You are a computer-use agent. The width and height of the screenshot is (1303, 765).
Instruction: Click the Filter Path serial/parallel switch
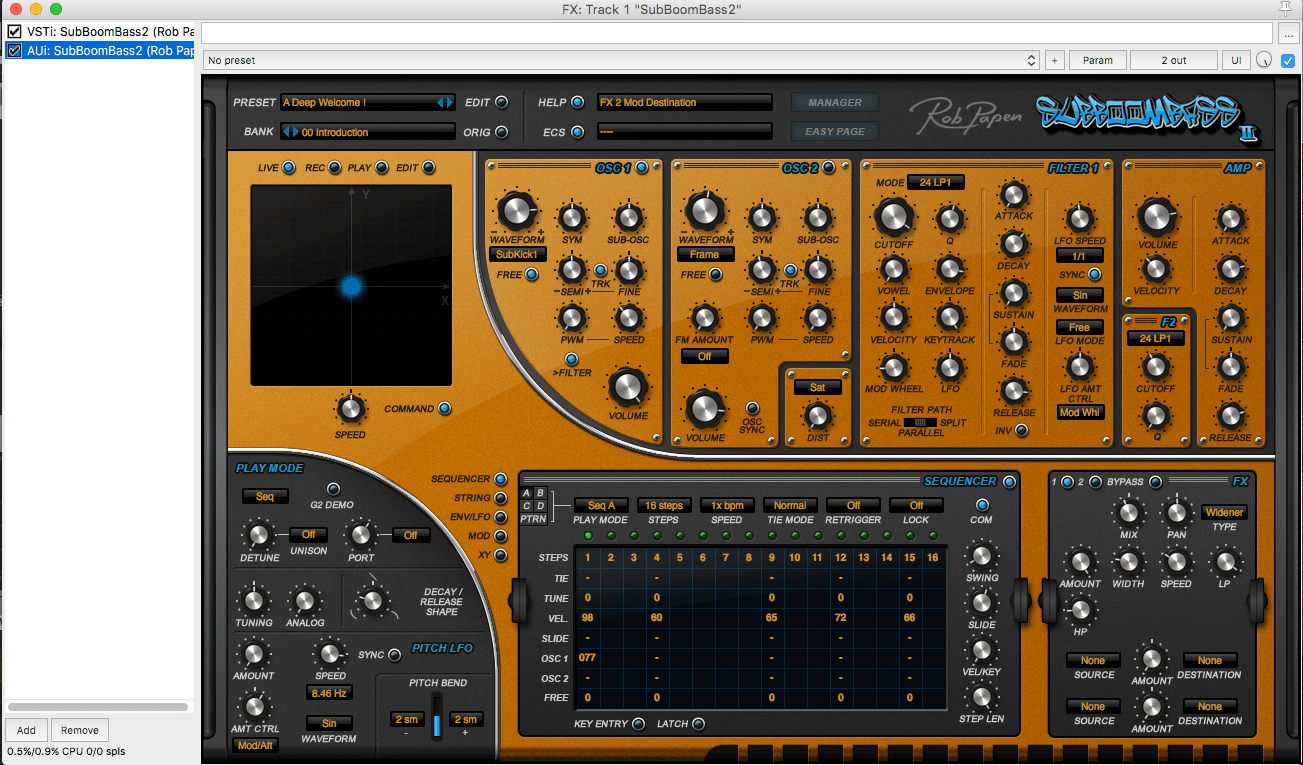pyautogui.click(x=920, y=422)
